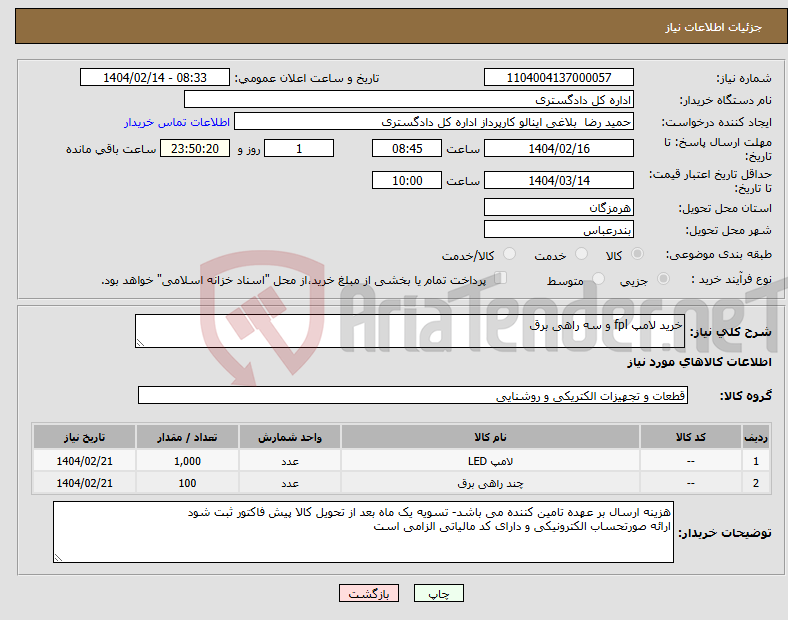The width and height of the screenshot is (788, 620).
Task: Click the تعداد / مقدار column header
Action: point(187,437)
